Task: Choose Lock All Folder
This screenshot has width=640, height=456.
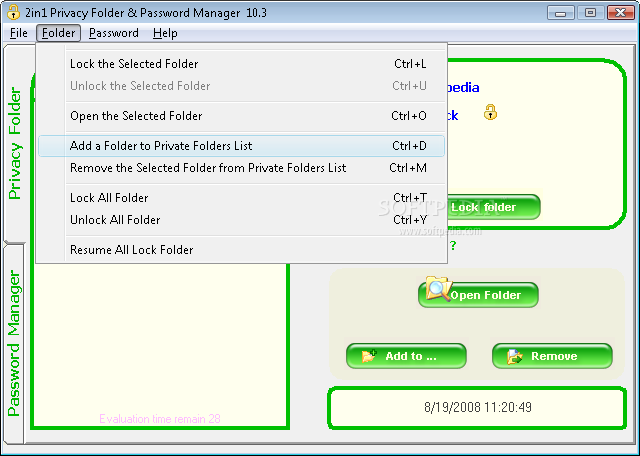Action: (241, 198)
